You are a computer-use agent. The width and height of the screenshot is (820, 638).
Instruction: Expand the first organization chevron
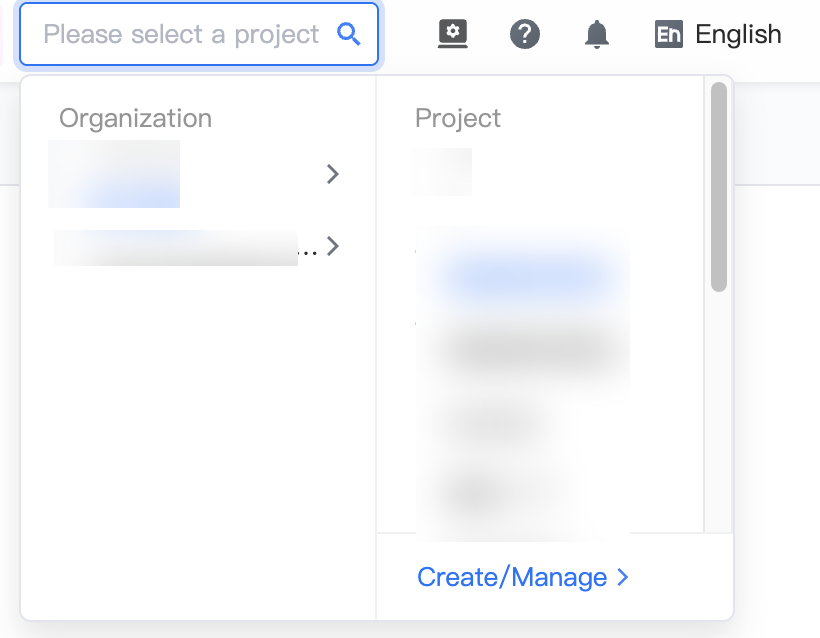tap(333, 174)
